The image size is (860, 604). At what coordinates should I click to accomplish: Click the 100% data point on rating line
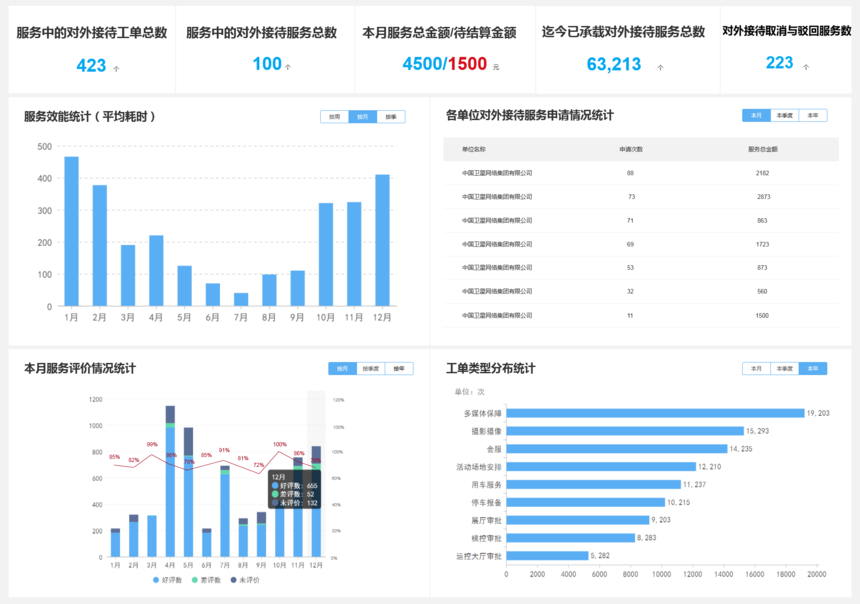tap(280, 451)
